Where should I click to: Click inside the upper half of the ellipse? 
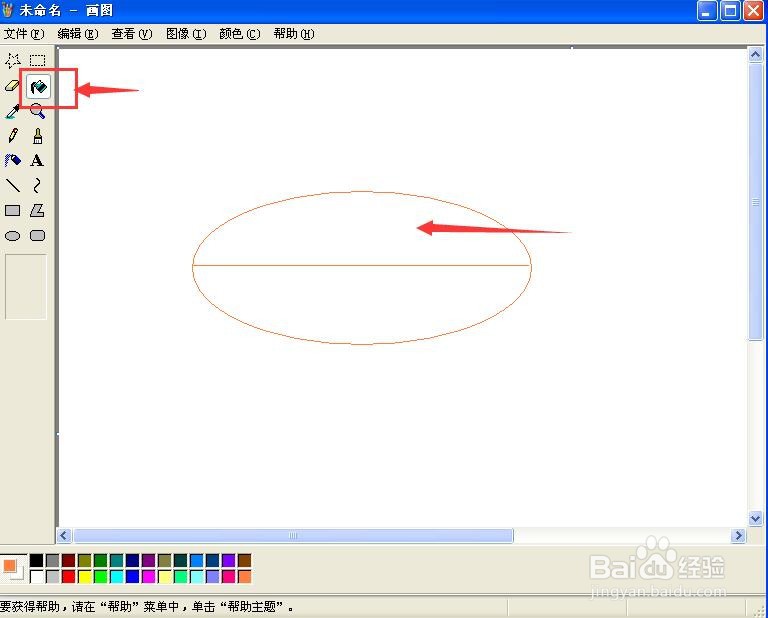(x=361, y=229)
